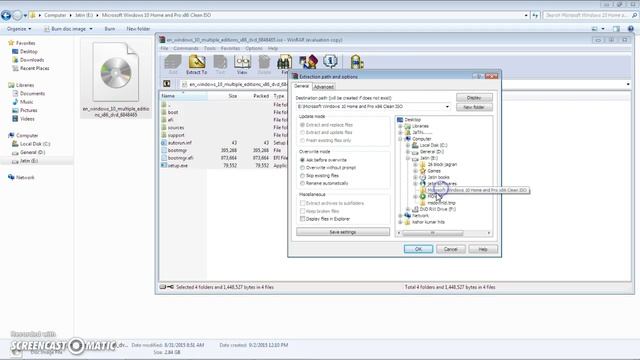The image size is (640, 360).
Task: Click Cancel in the extraction dialog
Action: click(451, 249)
